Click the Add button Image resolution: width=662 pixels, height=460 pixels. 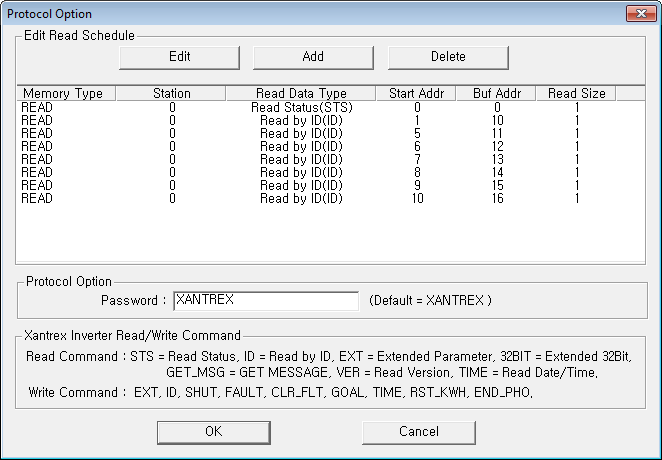(313, 58)
